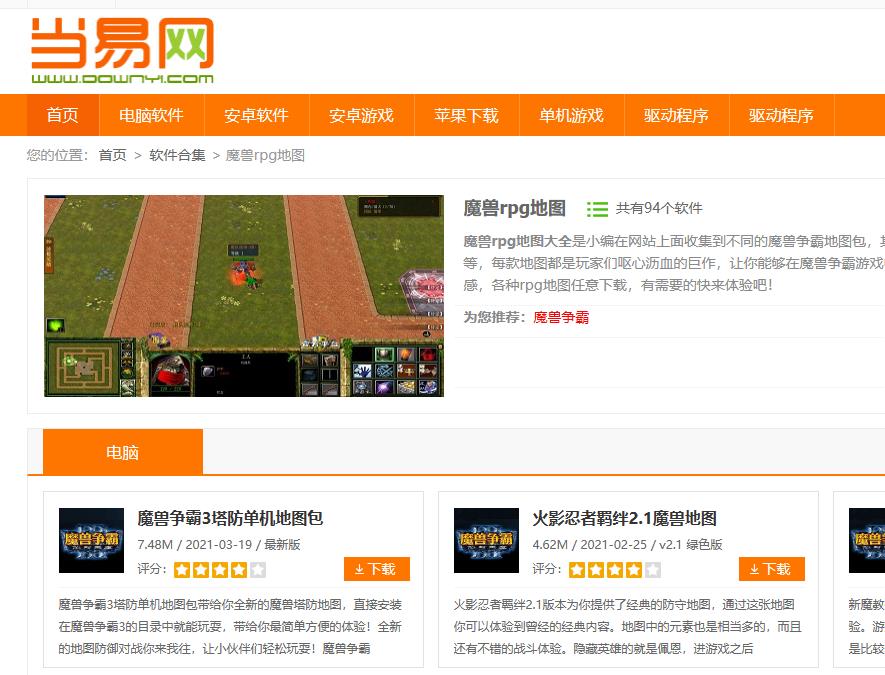Open the Warcraft game screenshot banner image

click(x=244, y=296)
